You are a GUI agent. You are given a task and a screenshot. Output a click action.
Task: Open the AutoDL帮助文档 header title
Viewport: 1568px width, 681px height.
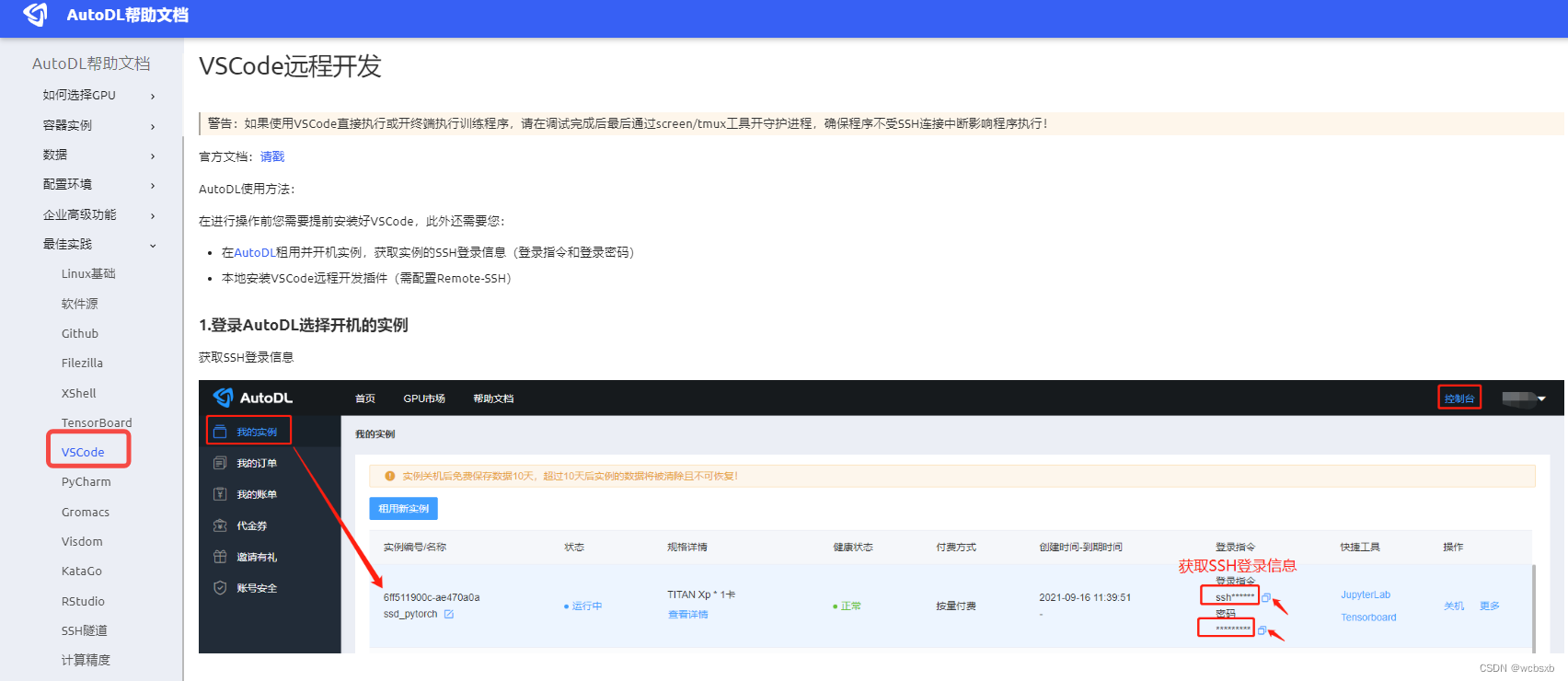coord(127,15)
